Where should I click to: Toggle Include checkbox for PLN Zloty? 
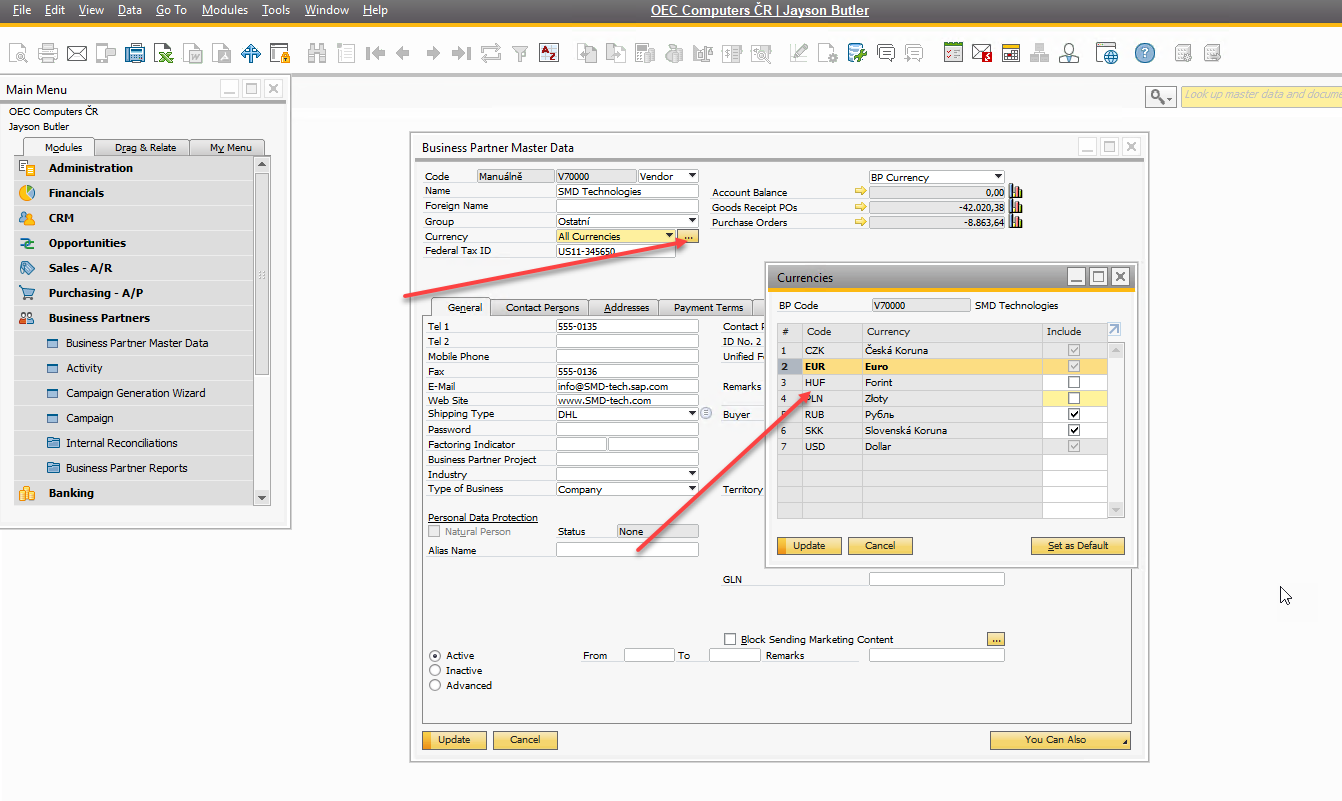[1074, 398]
